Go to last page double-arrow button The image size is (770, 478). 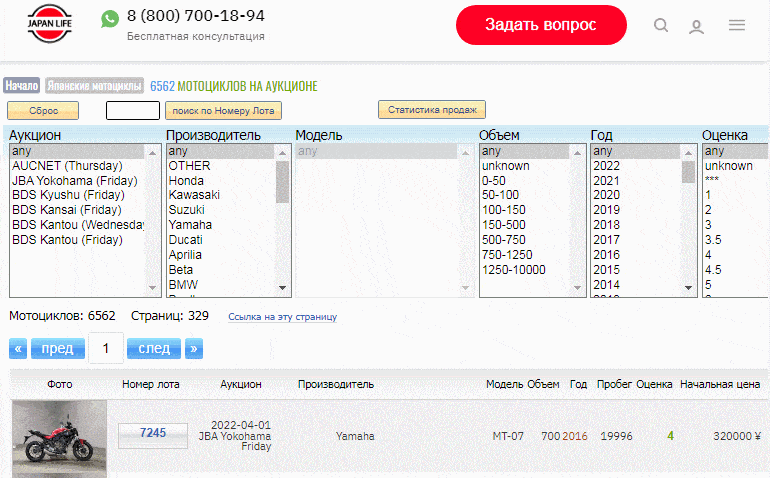194,349
